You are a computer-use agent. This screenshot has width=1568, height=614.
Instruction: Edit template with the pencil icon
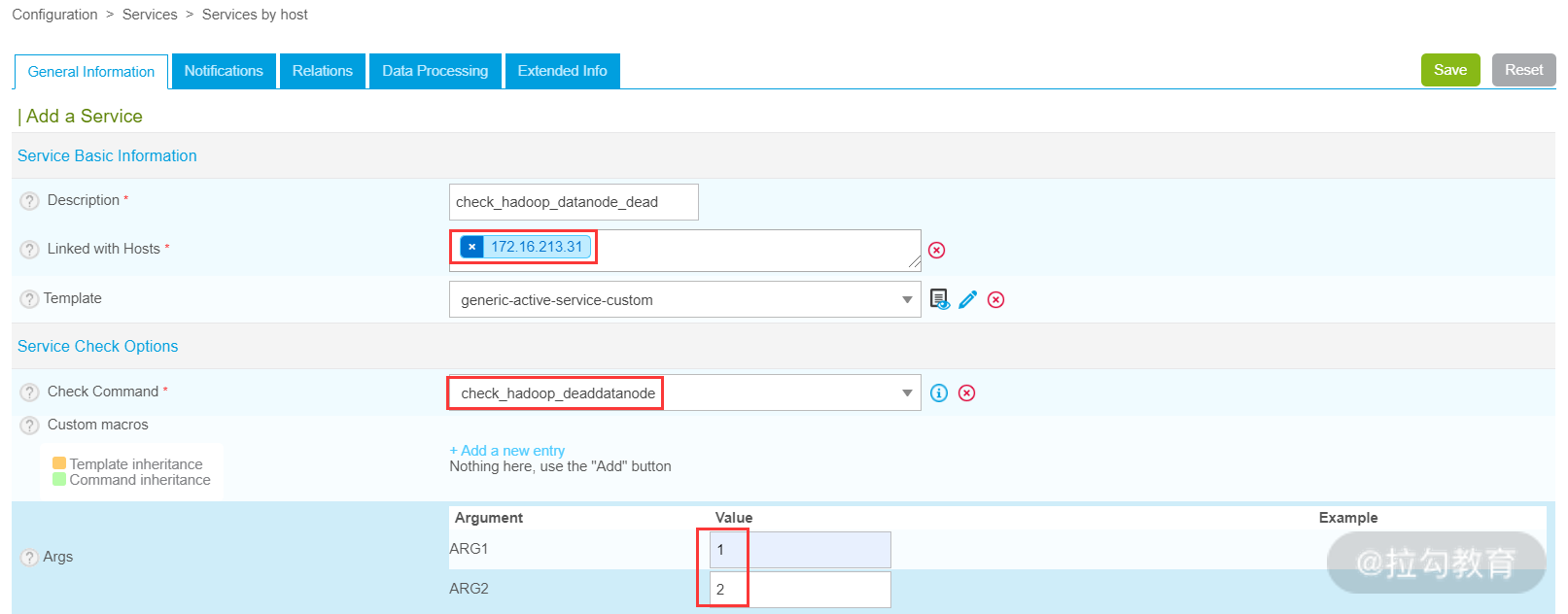[968, 299]
